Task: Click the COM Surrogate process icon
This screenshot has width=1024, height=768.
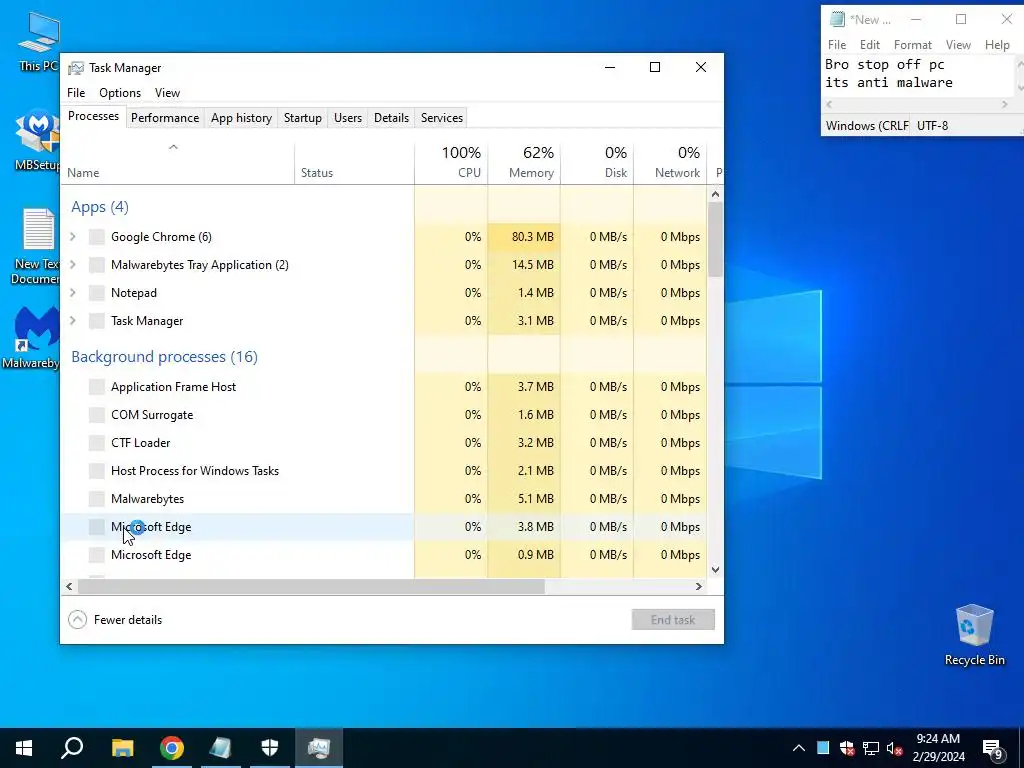Action: pos(97,415)
